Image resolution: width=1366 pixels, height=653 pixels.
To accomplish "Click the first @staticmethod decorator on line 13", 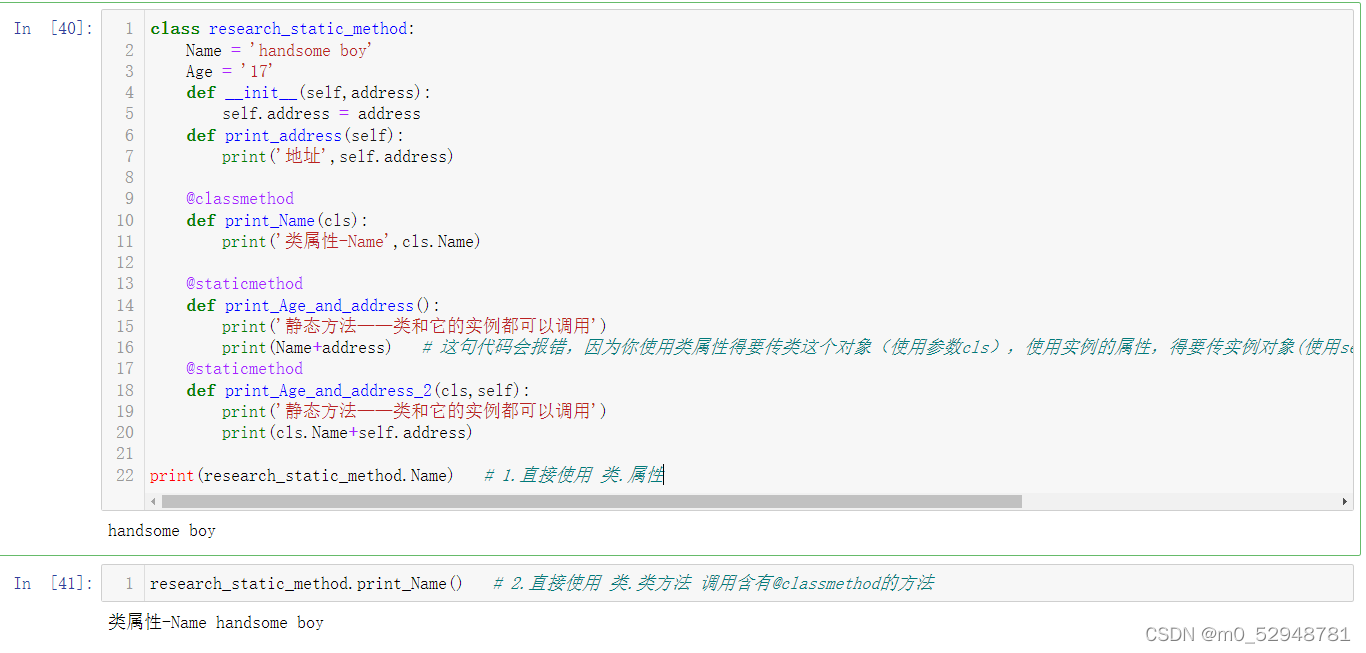I will [244, 283].
